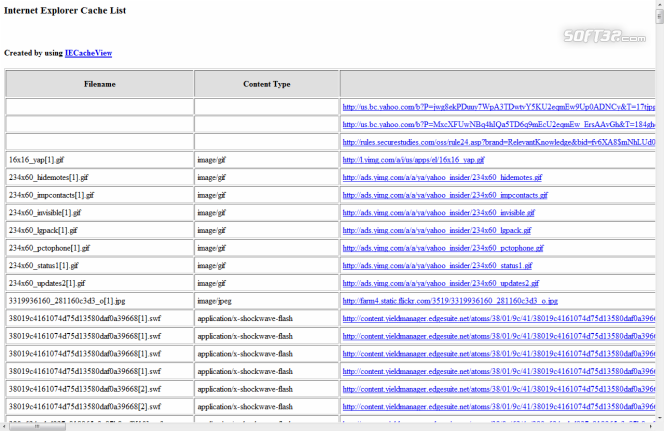Viewport: 664px width, 431px height.
Task: Select the 234x60_hidemotes[1].gif filename cell
Action: [x=100, y=177]
